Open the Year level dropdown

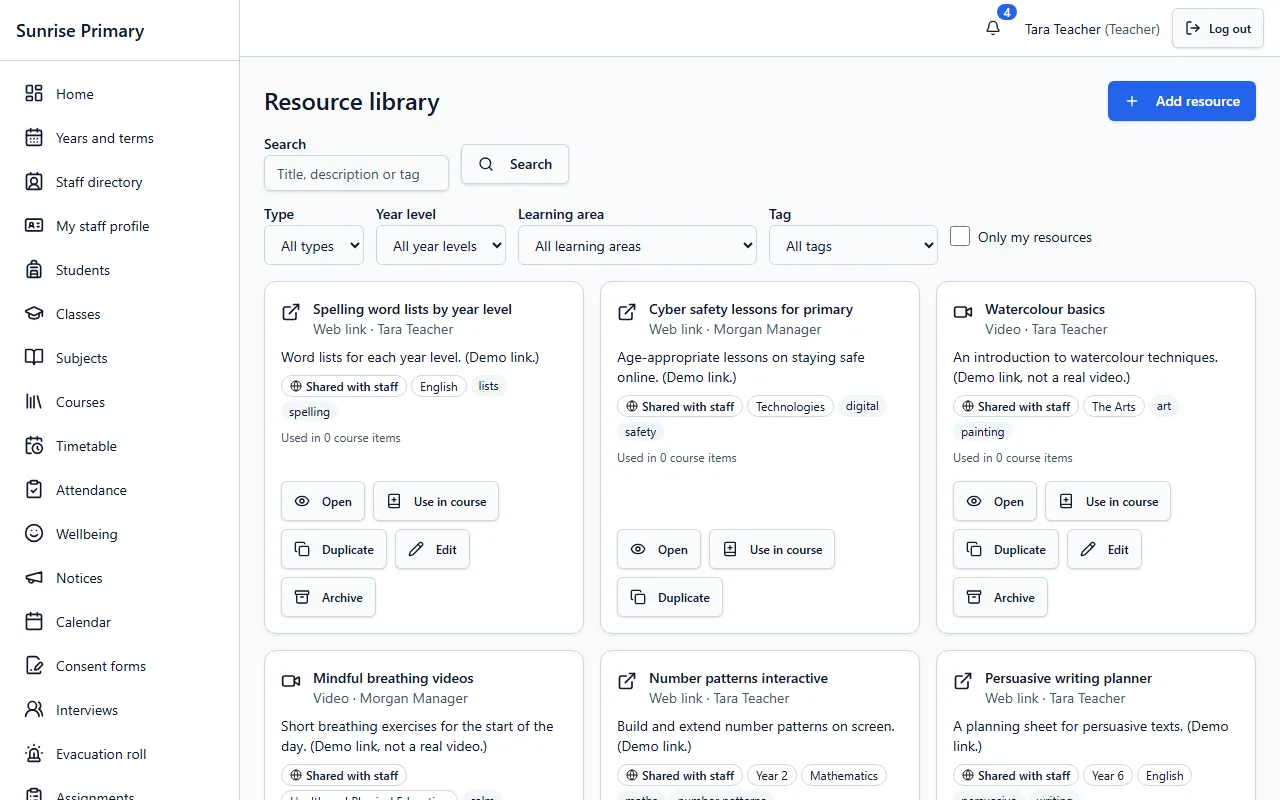tap(441, 245)
